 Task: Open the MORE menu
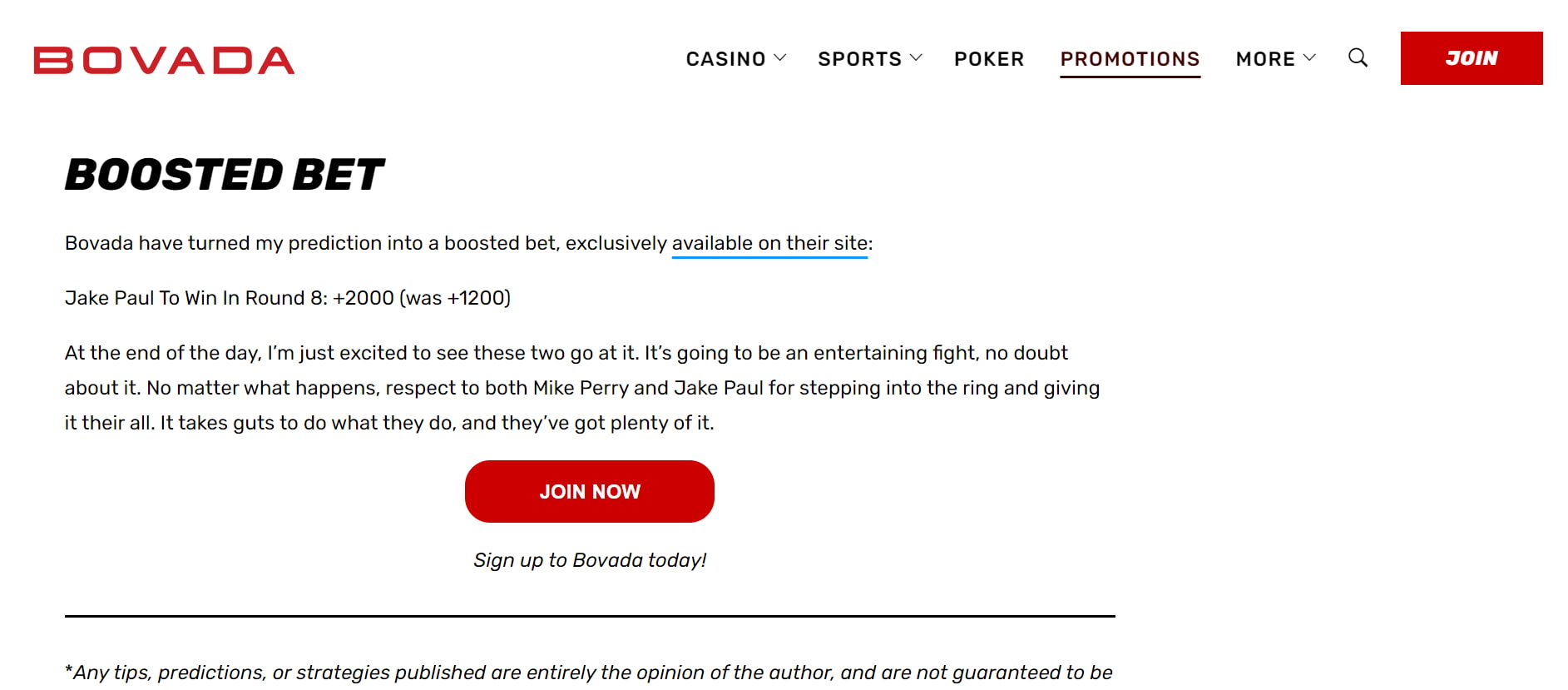(1264, 58)
